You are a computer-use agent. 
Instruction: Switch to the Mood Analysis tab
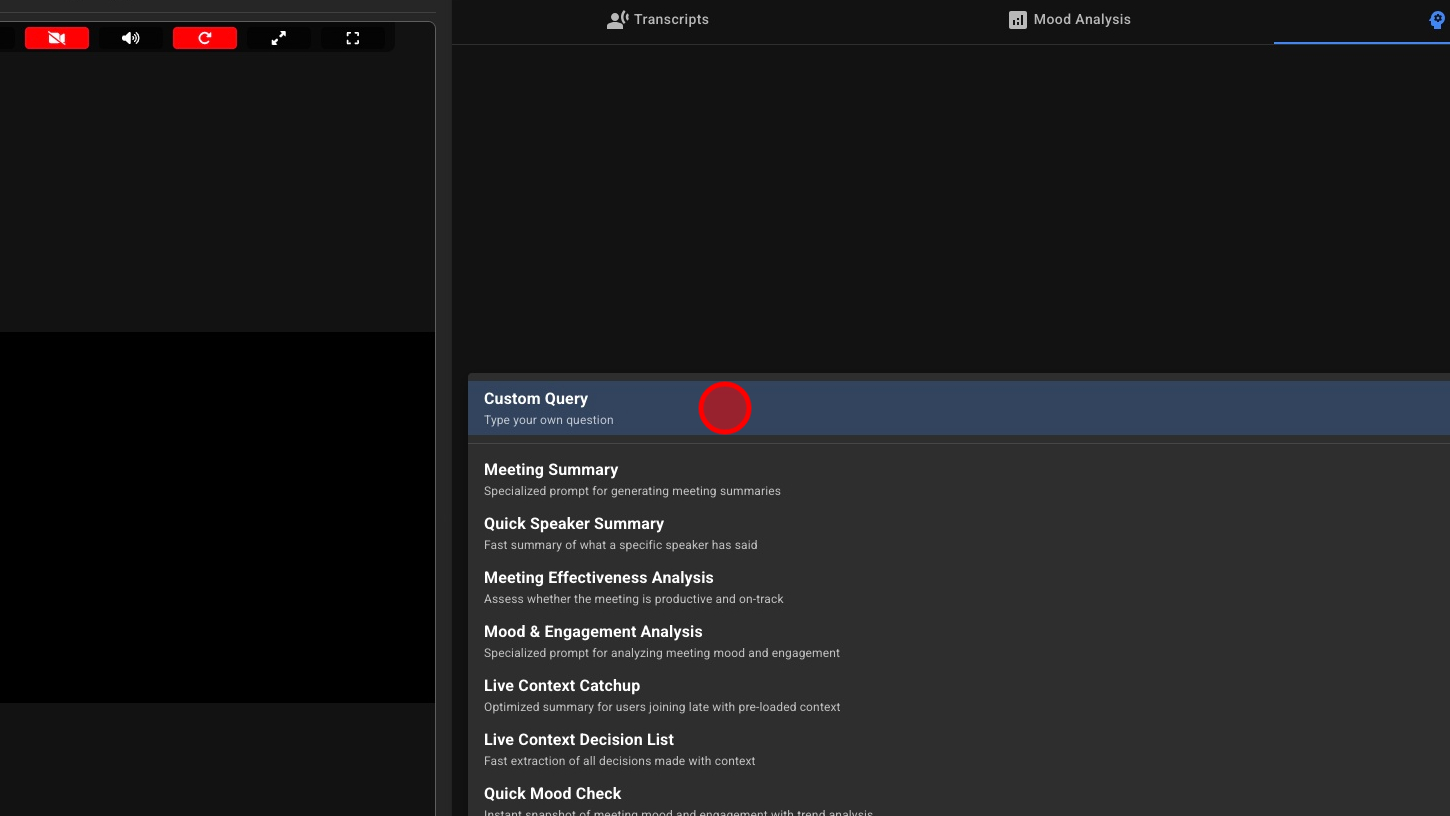coord(1081,20)
